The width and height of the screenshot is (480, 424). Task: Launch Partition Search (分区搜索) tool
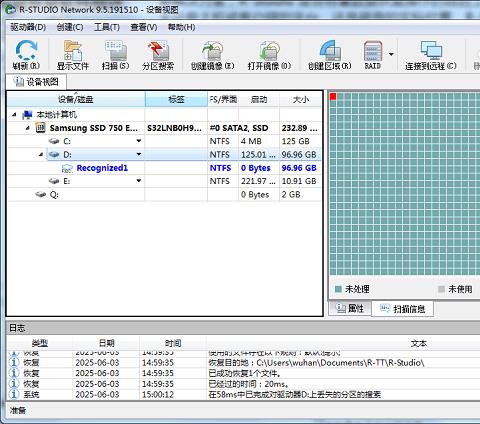[x=158, y=55]
